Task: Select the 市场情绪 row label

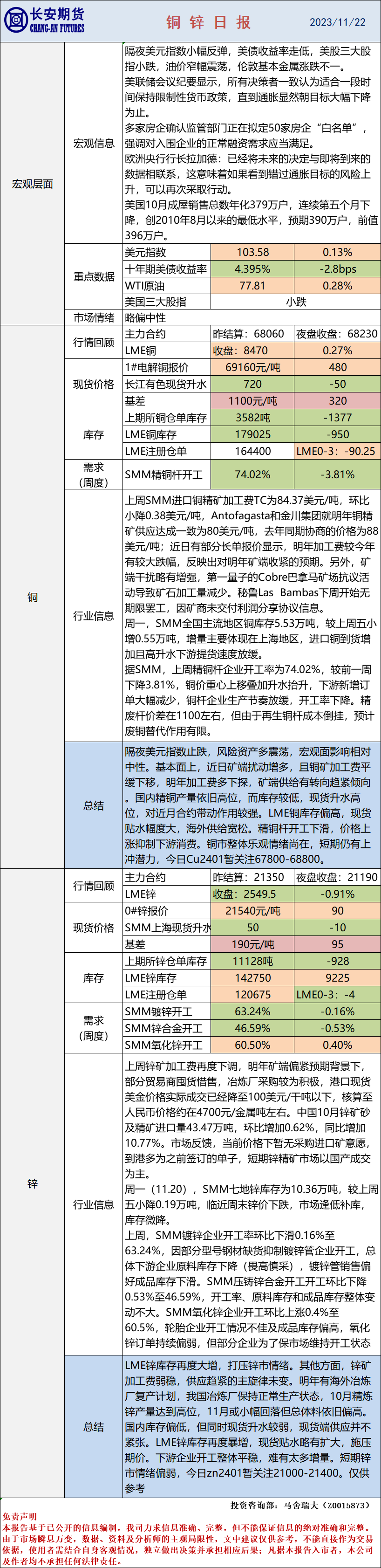Action: [x=94, y=318]
